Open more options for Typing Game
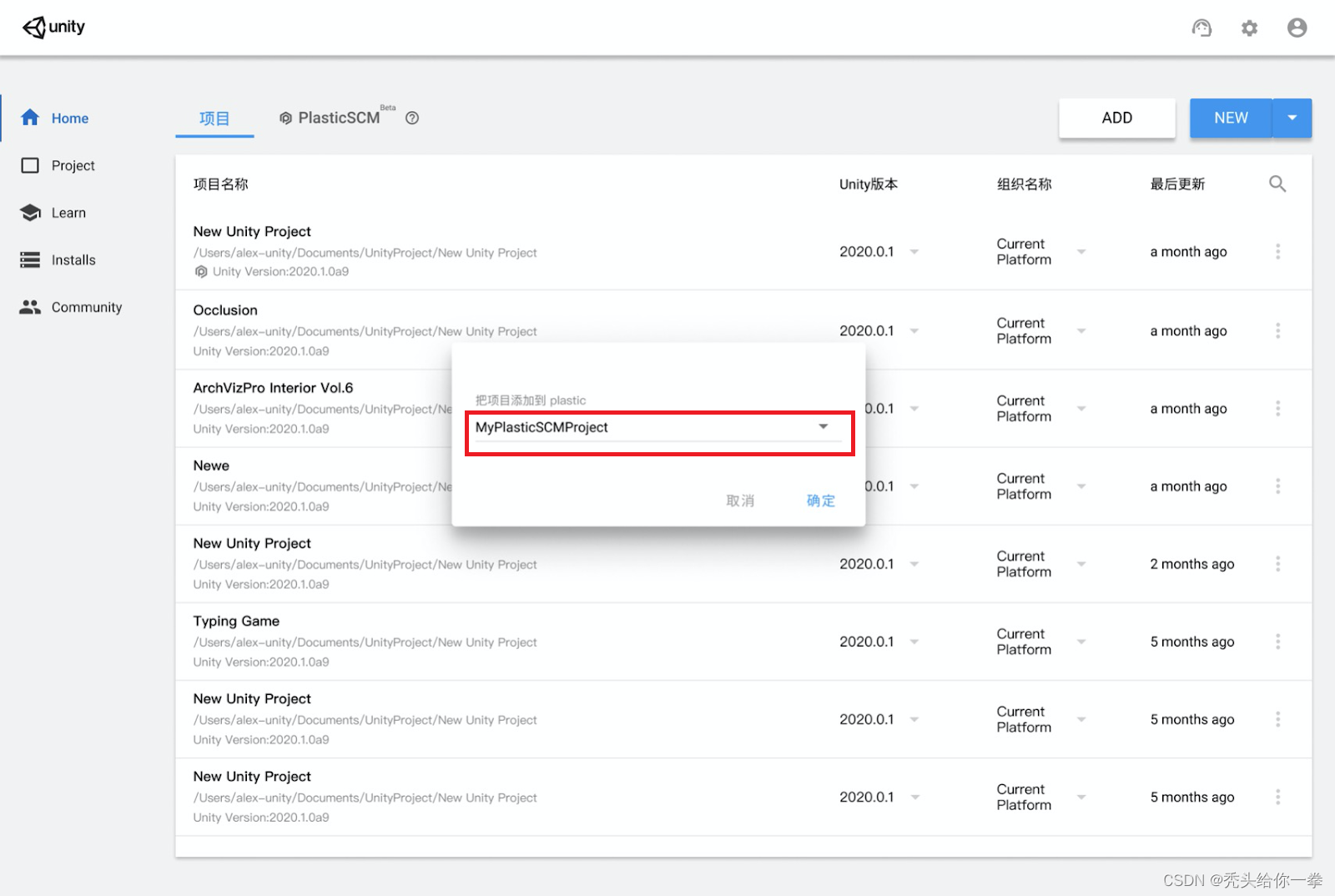The height and width of the screenshot is (896, 1335). (1277, 642)
